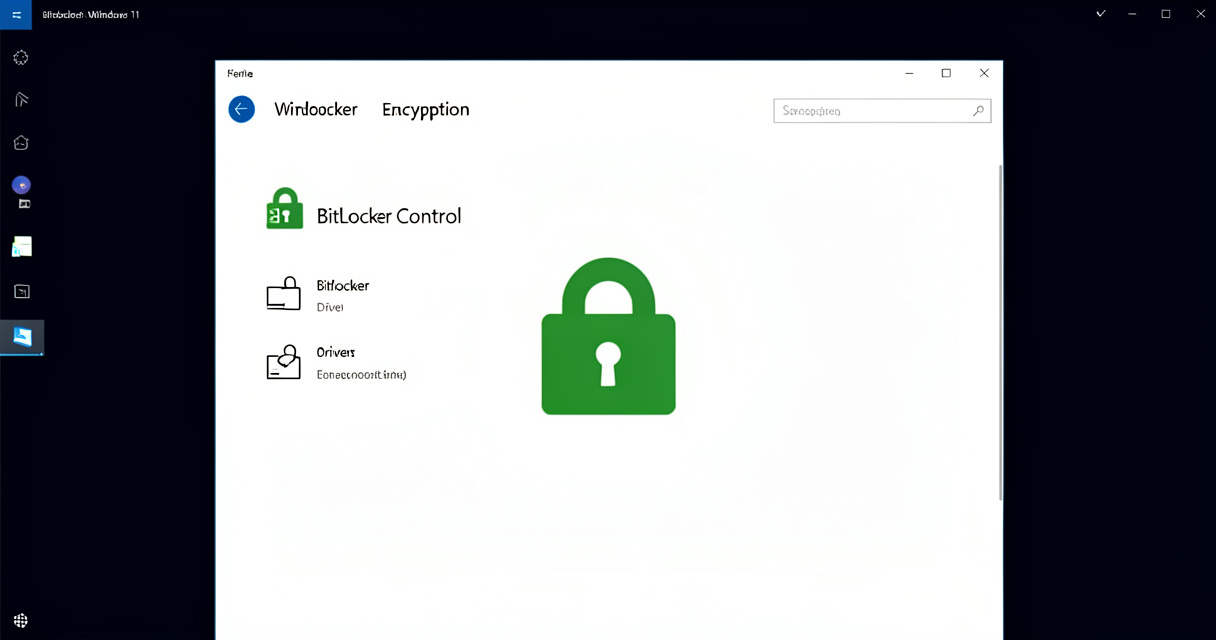Screen dimensions: 1216x640
Task: Click the arrow-shaped icon in left sidebar
Action: pos(21,99)
